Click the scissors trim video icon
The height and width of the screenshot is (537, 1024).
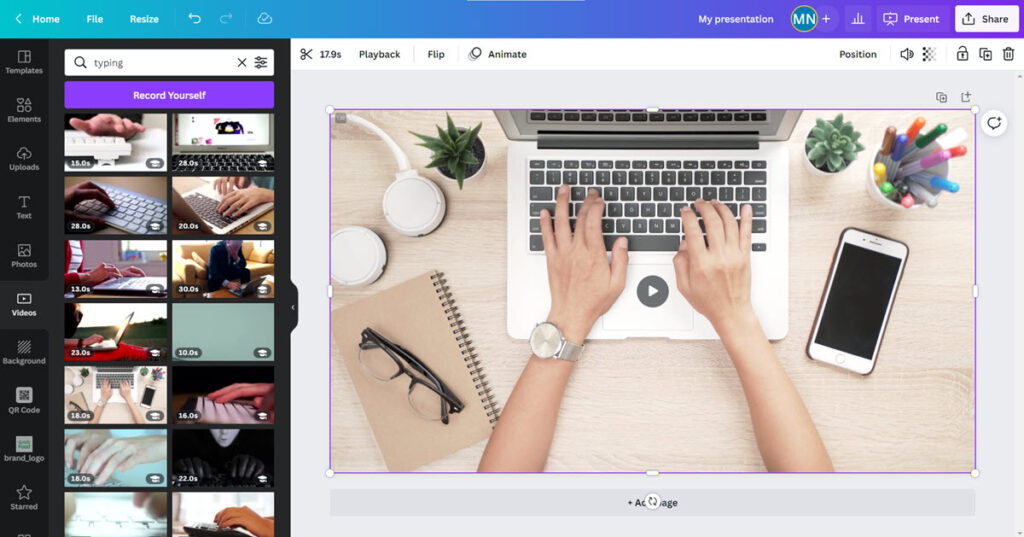point(306,54)
